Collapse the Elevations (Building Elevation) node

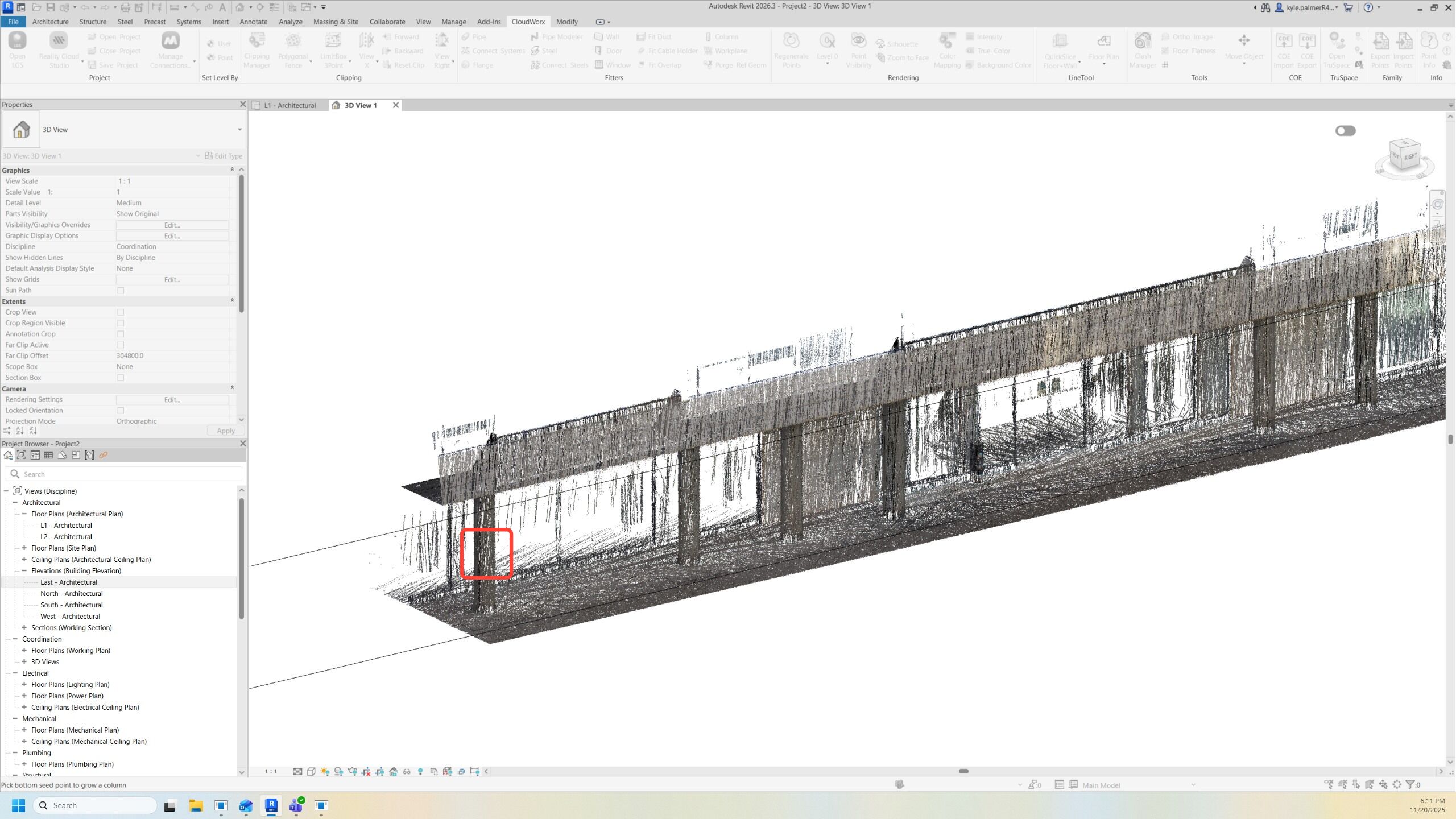(24, 571)
